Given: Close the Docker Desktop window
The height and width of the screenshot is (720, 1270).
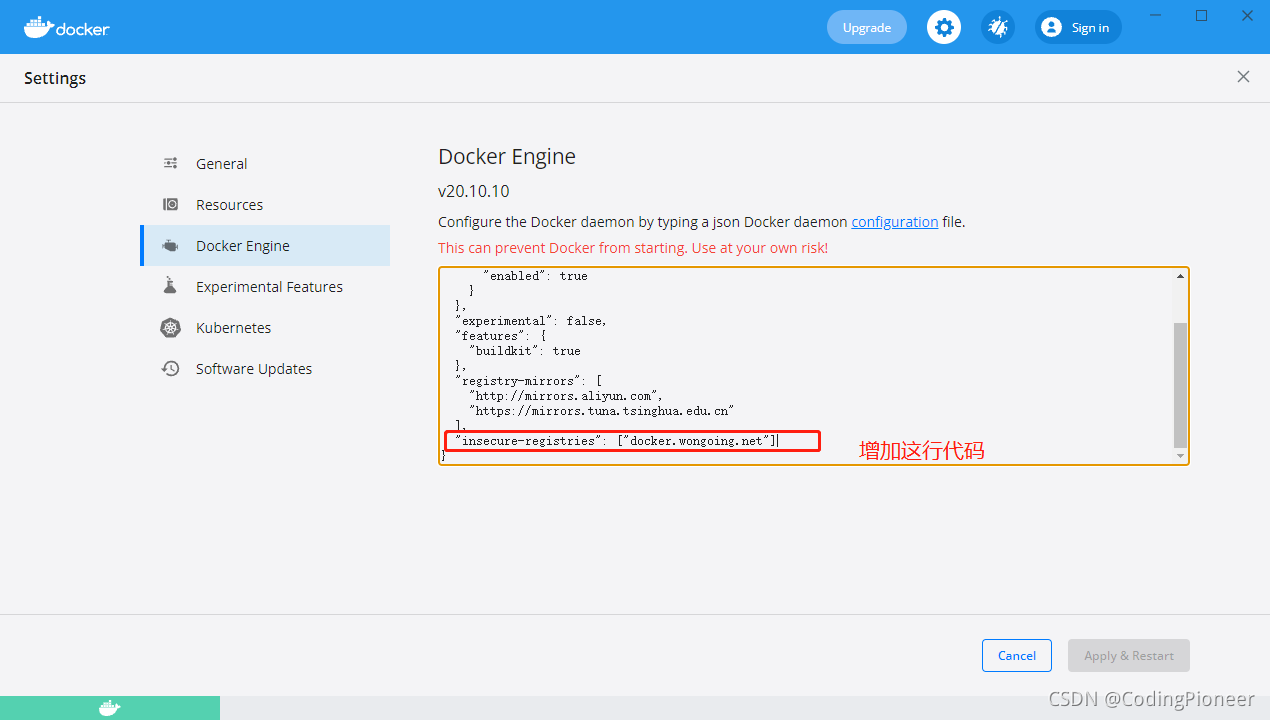Looking at the screenshot, I should coord(1247,15).
